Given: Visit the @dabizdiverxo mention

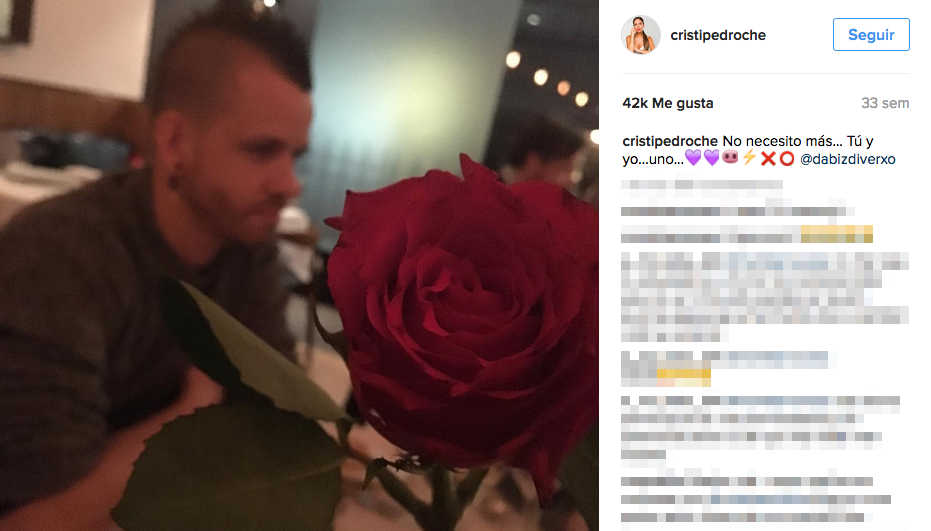Looking at the screenshot, I should point(847,159).
